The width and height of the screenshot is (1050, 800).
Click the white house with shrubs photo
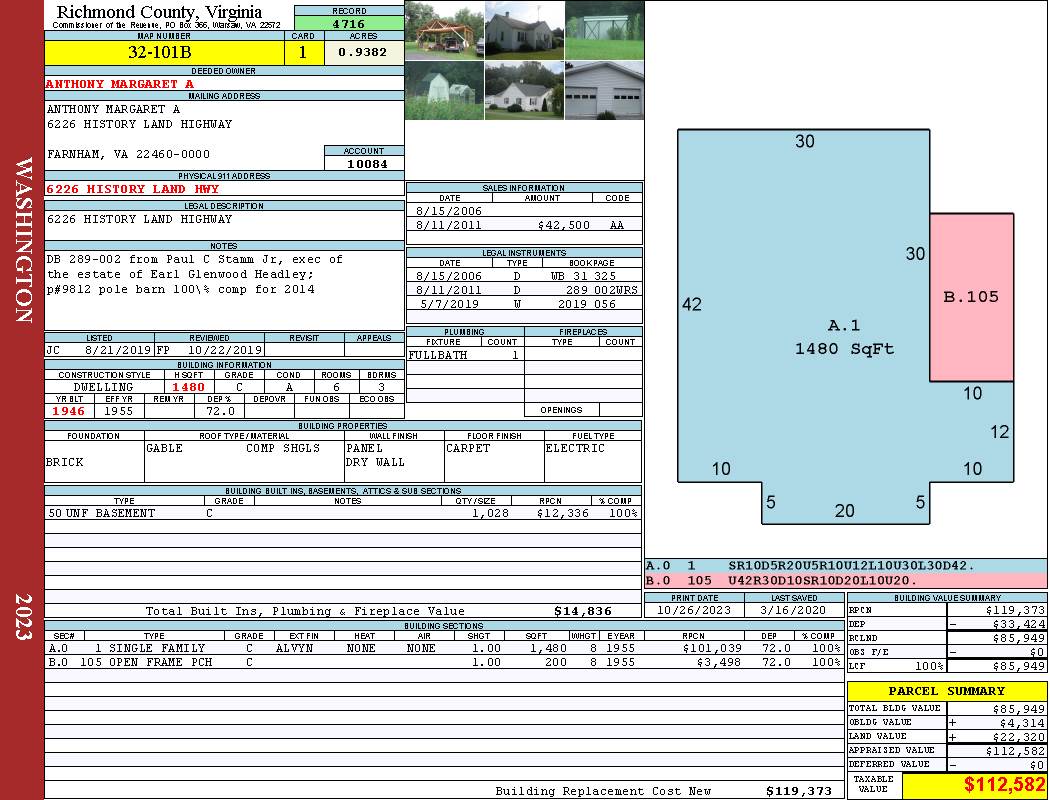[x=524, y=90]
